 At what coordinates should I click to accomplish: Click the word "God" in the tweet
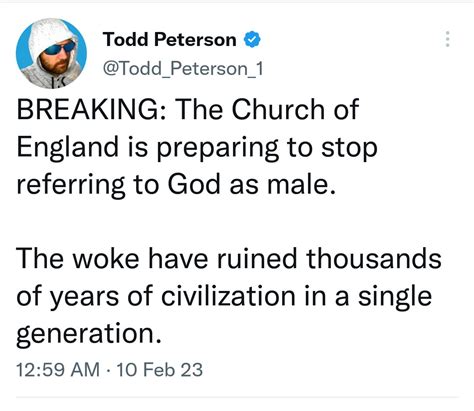click(x=194, y=184)
